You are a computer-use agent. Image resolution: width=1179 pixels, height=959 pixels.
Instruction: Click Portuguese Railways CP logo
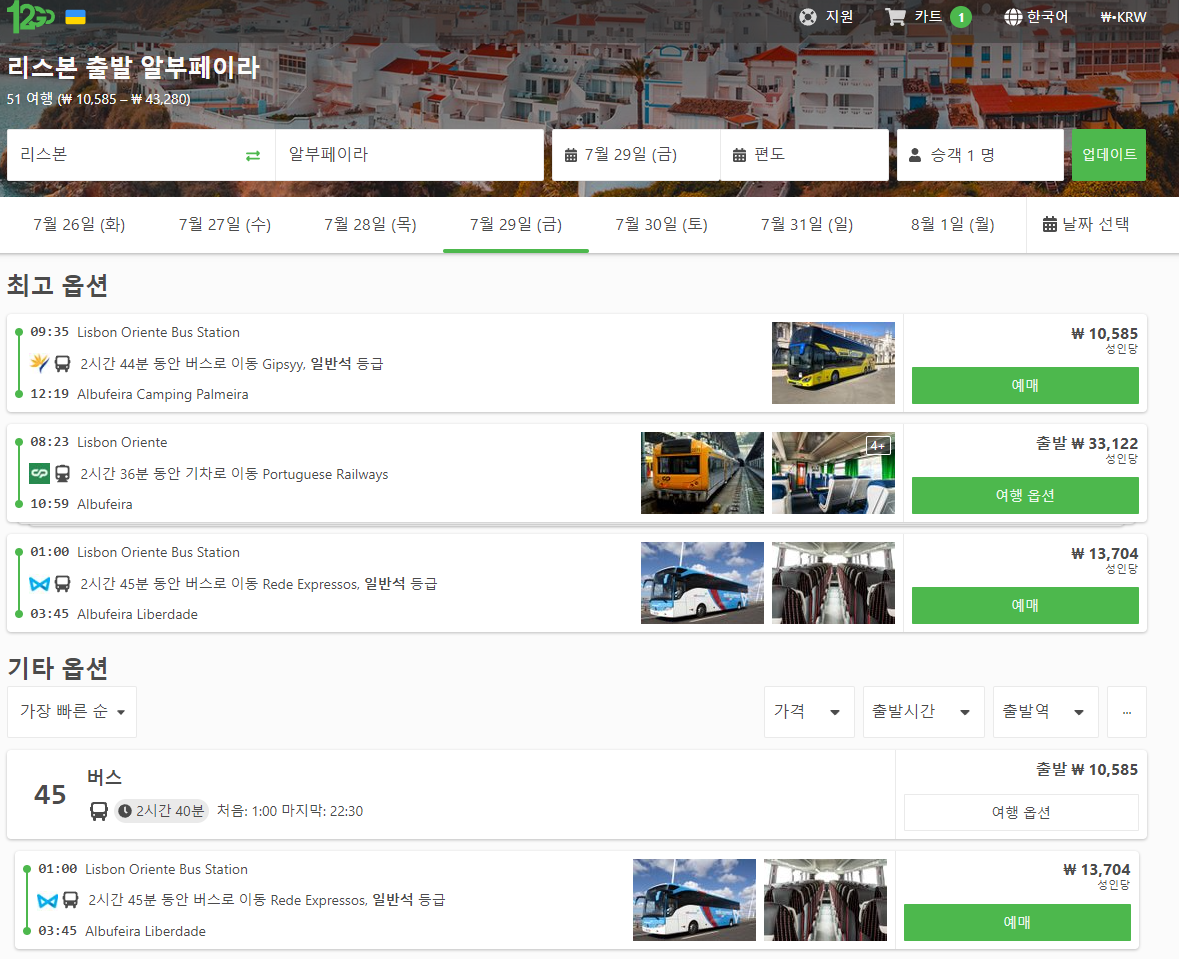pyautogui.click(x=39, y=474)
